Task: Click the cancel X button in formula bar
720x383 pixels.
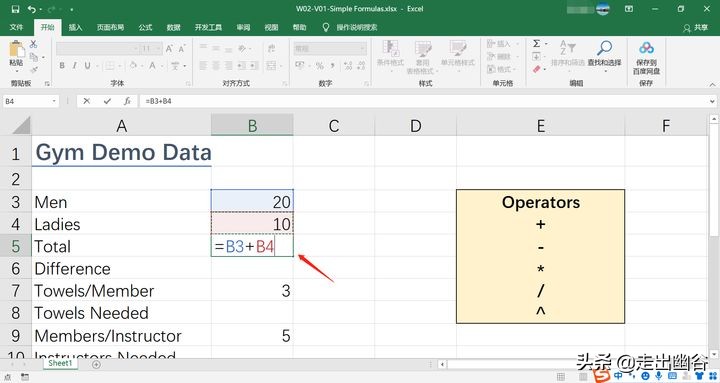Action: [86, 101]
